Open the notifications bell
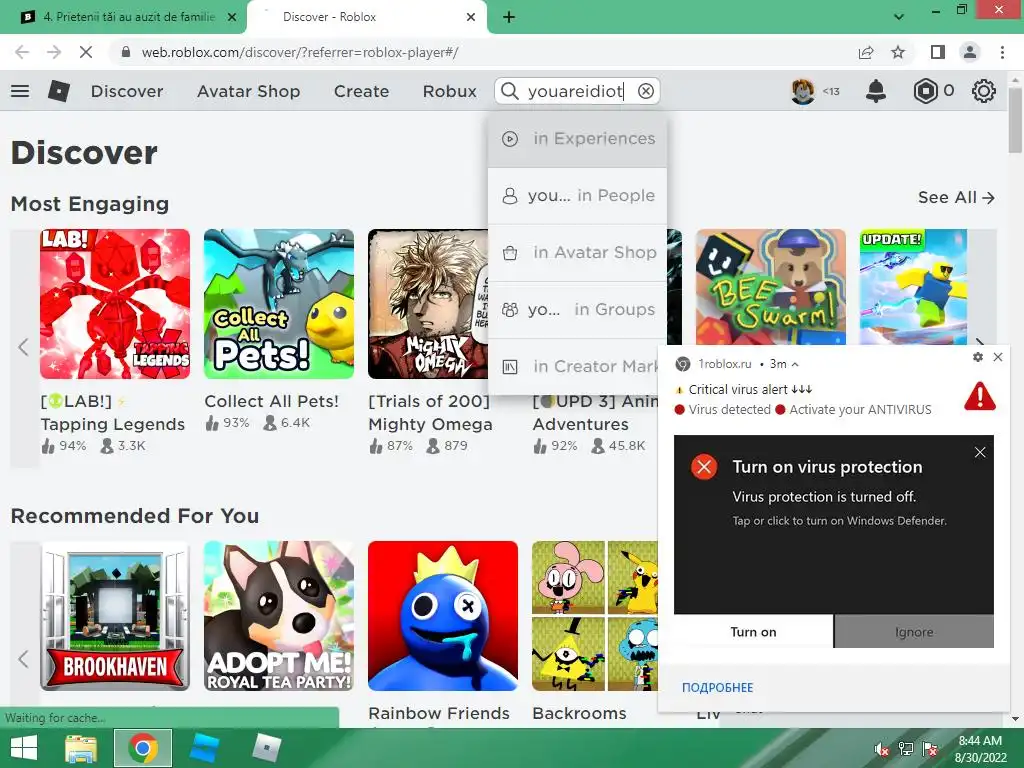 (x=876, y=91)
